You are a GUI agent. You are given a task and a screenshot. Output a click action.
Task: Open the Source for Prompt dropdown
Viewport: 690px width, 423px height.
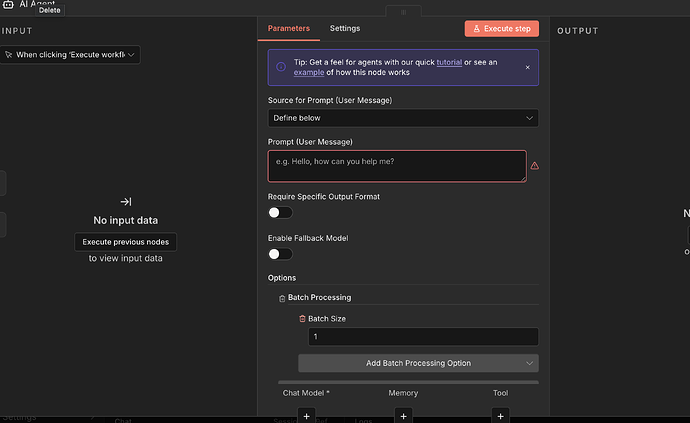pos(403,118)
